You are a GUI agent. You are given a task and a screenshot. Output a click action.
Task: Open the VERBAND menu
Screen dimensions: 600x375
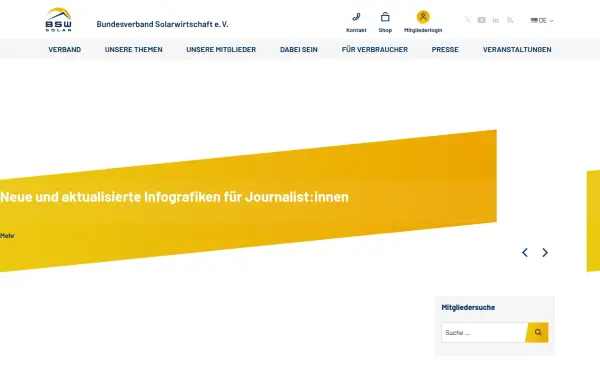tap(65, 49)
